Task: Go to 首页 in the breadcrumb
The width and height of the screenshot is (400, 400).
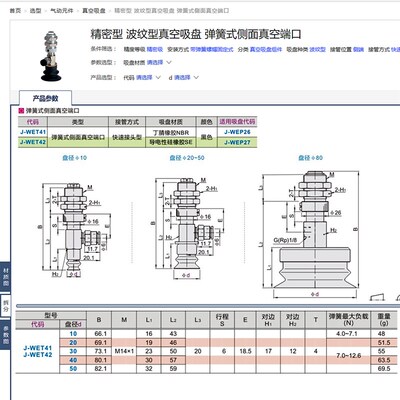Action: (15, 11)
